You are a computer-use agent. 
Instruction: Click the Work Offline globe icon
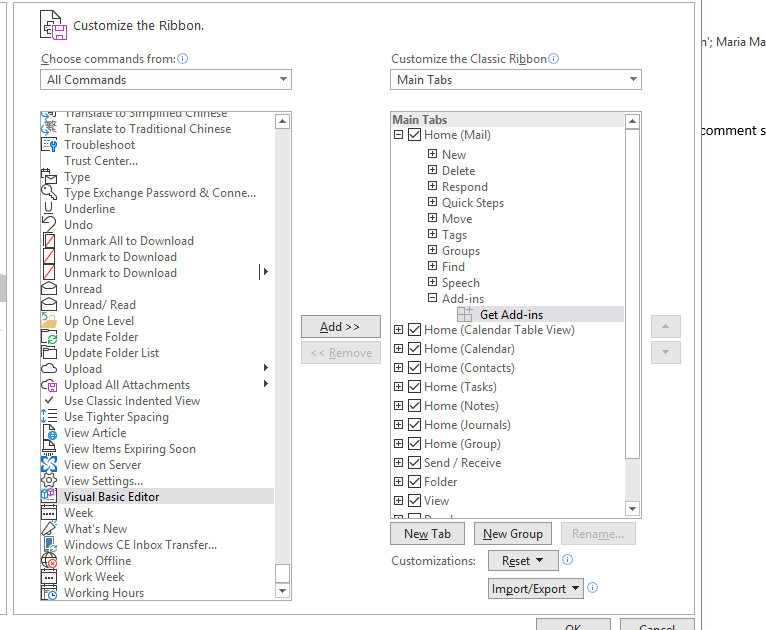tap(49, 561)
